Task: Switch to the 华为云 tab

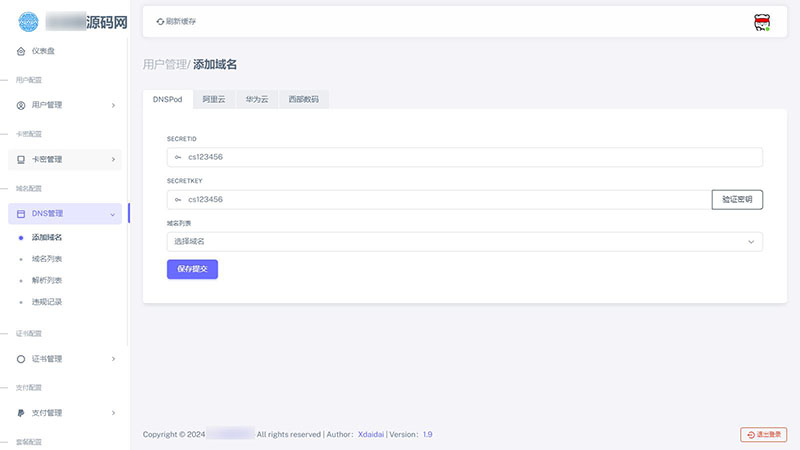Action: tap(257, 99)
